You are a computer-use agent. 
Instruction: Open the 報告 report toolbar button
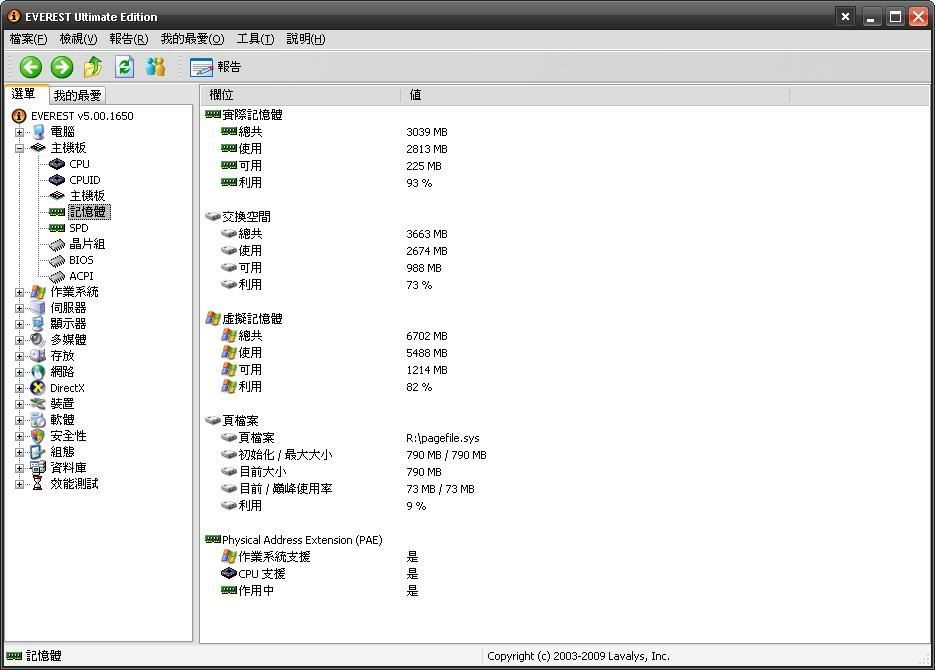pyautogui.click(x=215, y=67)
